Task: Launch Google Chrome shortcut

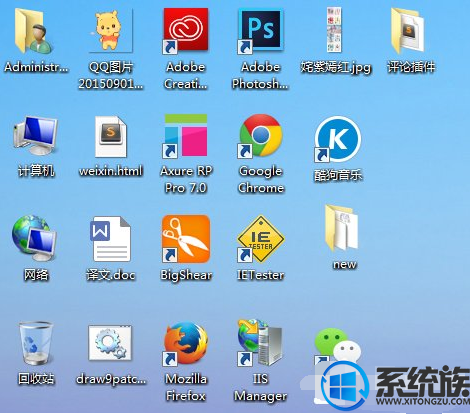Action: 260,136
